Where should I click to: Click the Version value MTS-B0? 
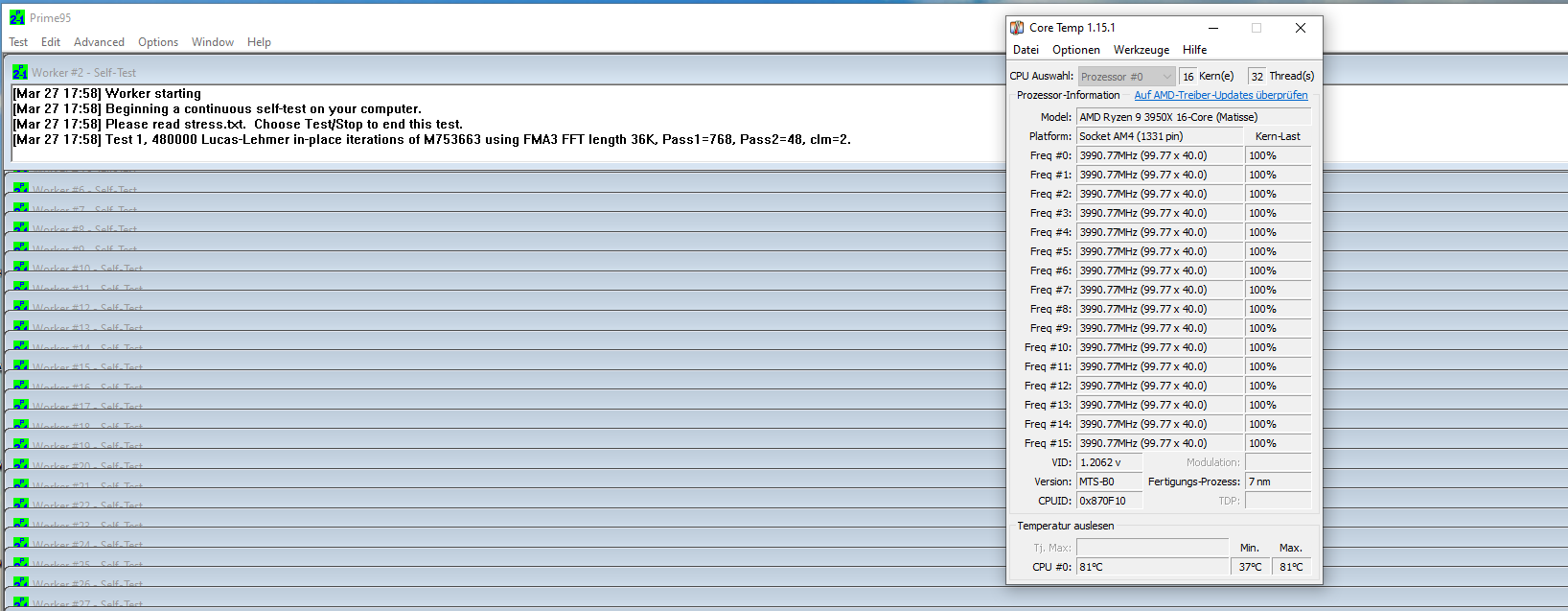pyautogui.click(x=1109, y=482)
